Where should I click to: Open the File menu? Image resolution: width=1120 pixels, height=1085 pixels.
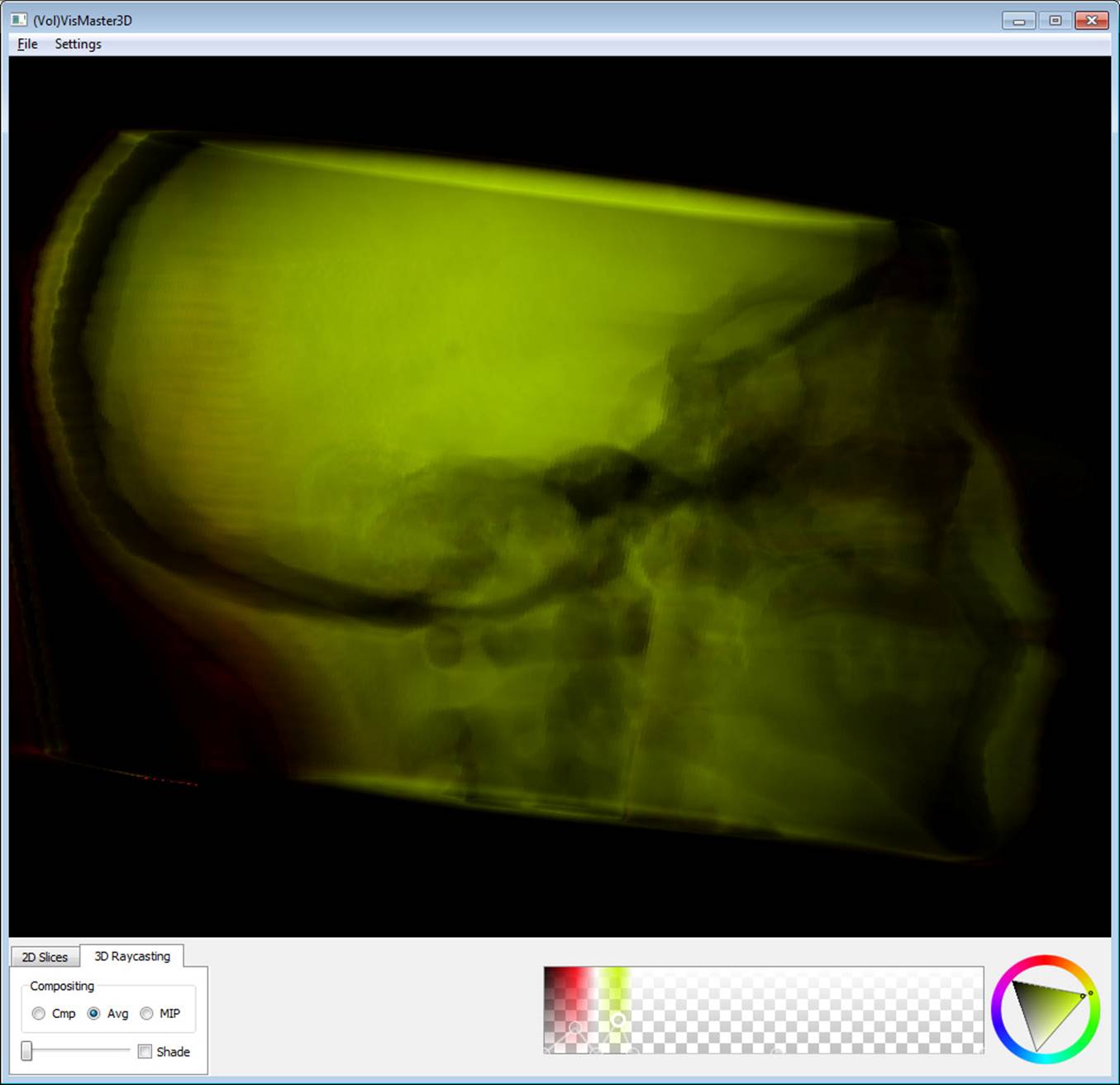(26, 44)
